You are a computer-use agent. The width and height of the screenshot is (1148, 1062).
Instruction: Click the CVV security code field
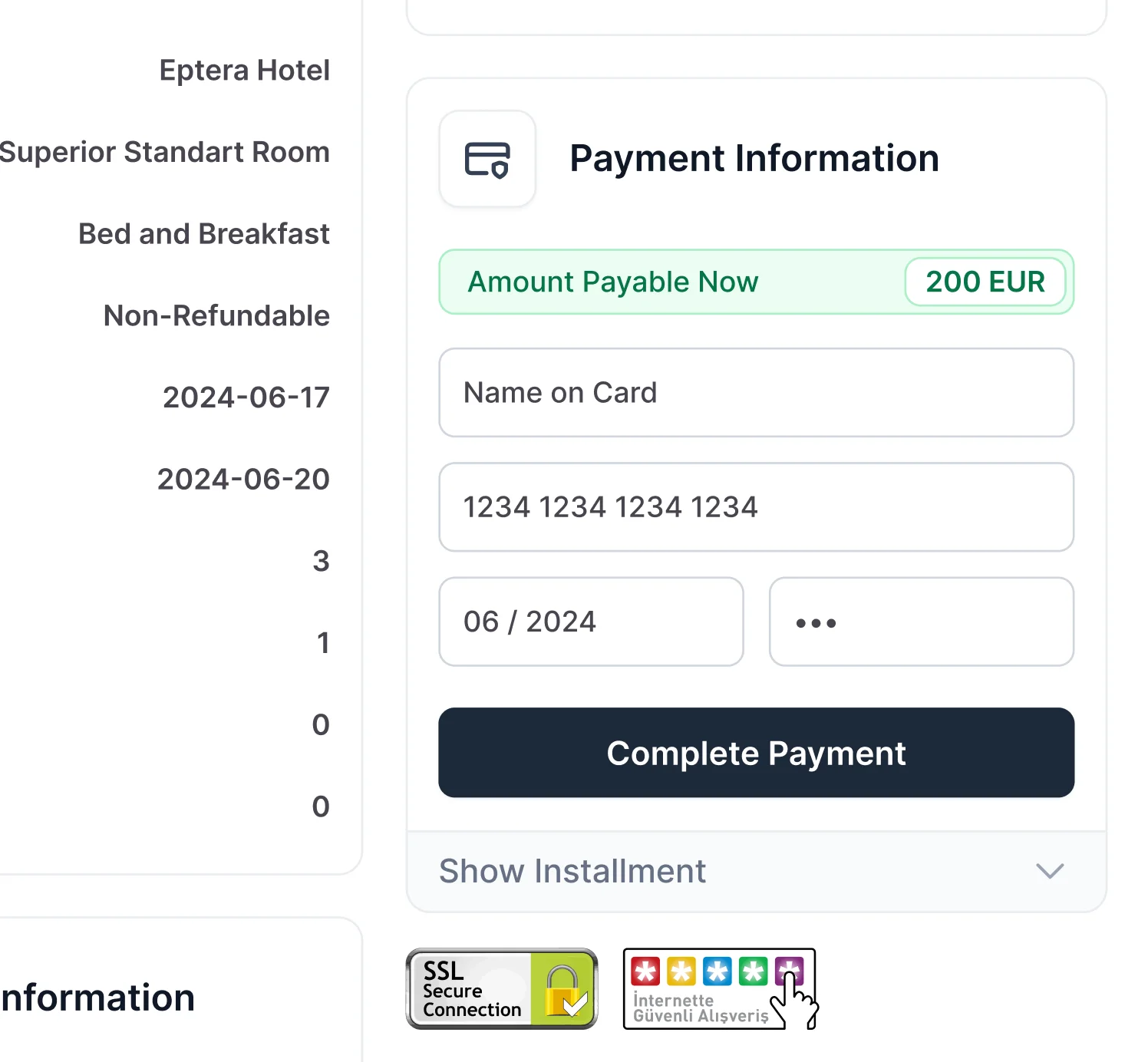click(x=922, y=622)
